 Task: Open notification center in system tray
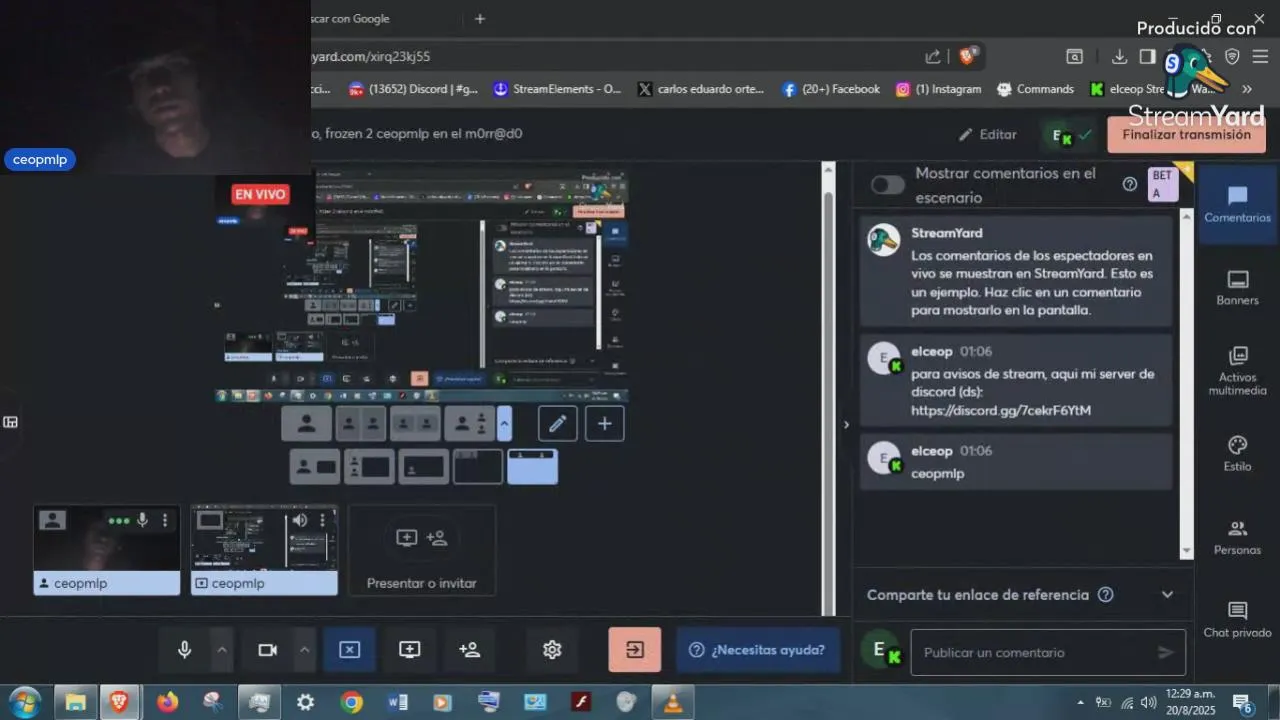1244,703
